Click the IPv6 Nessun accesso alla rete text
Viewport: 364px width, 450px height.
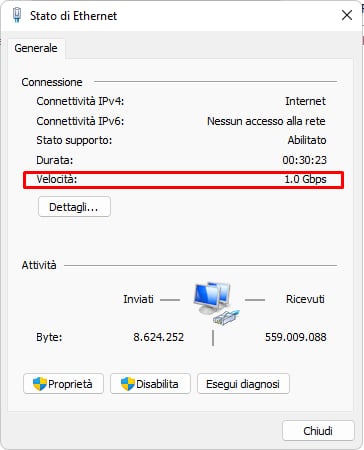tap(266, 121)
